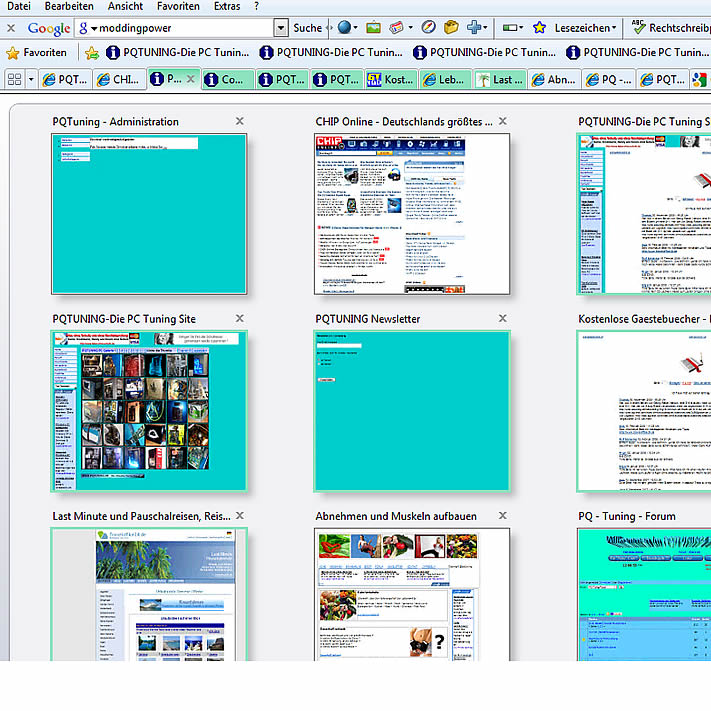Open the Favoriten center button label
This screenshot has width=711, height=711.
(45, 53)
